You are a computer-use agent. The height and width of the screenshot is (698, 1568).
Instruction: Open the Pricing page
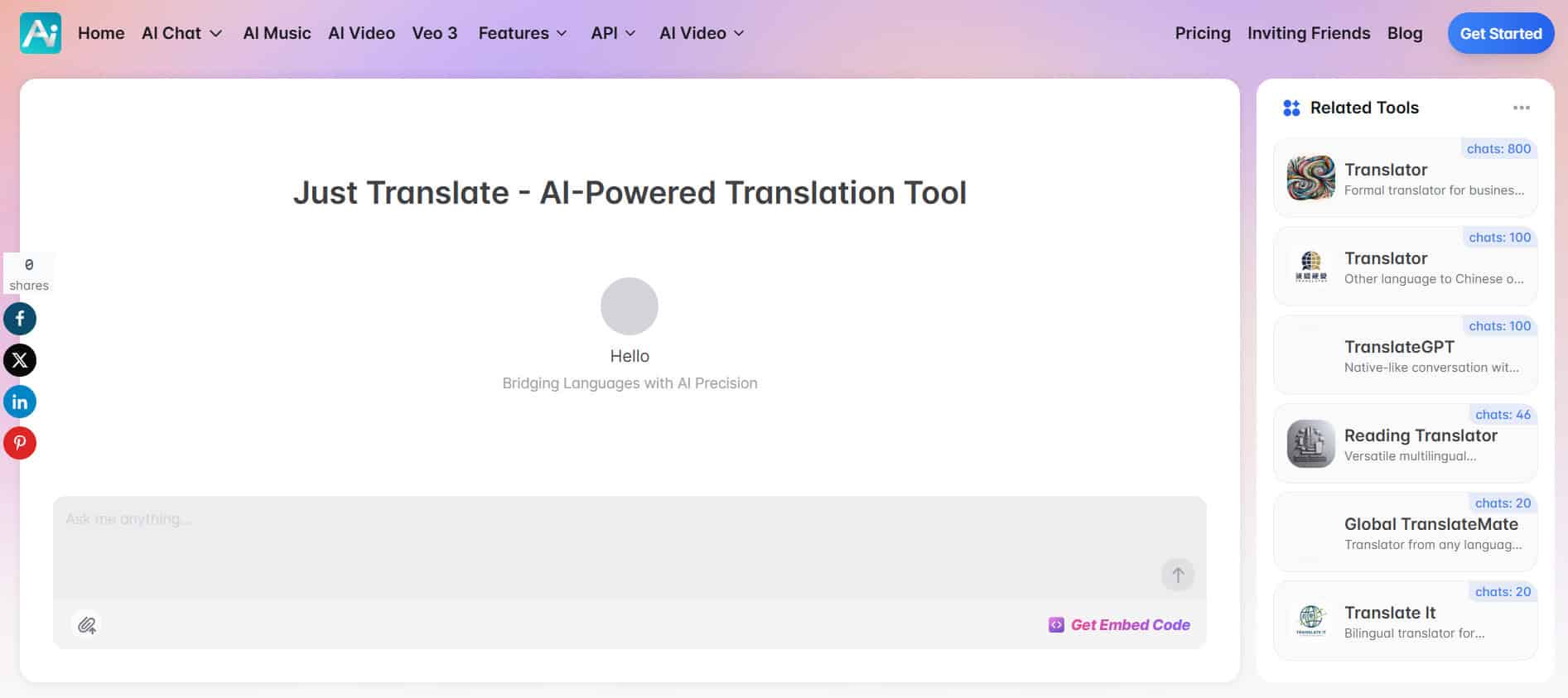1203,33
